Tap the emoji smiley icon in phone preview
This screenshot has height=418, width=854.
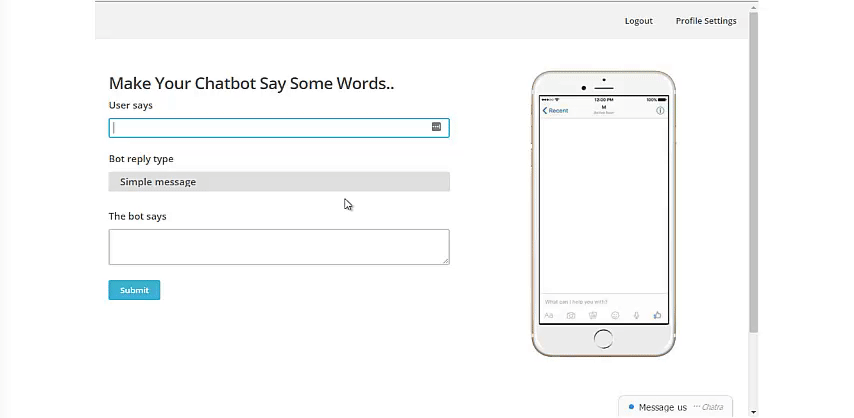pos(615,316)
